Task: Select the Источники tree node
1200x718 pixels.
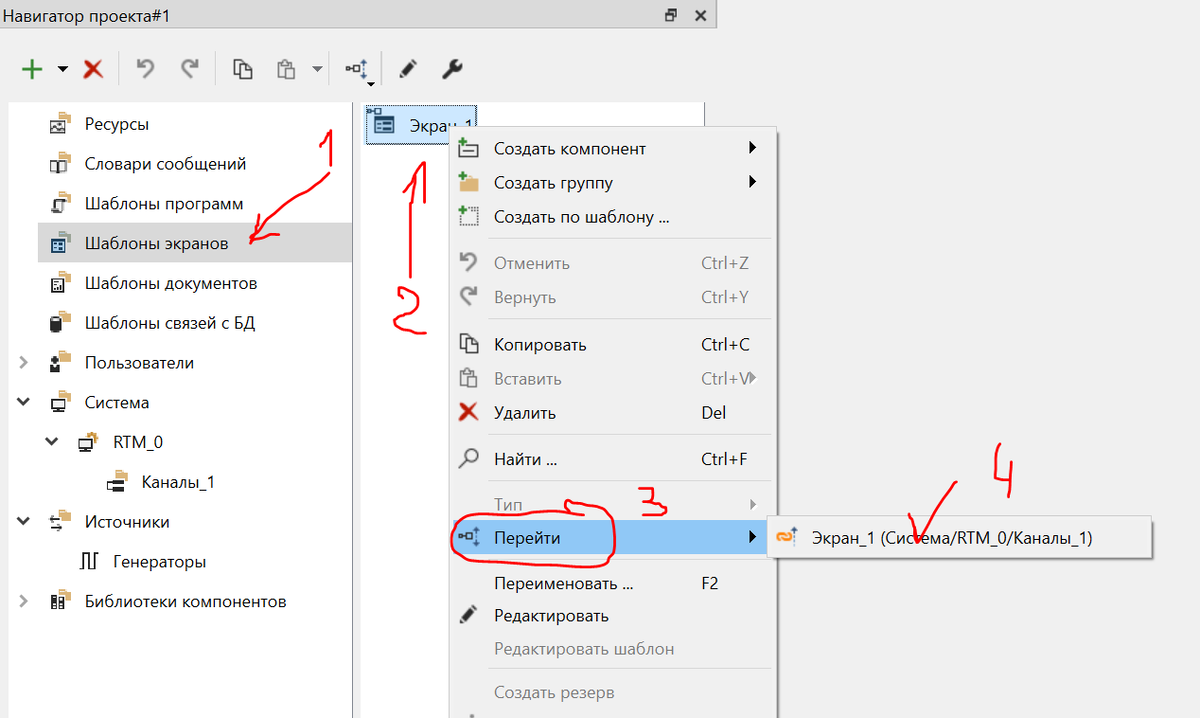Action: point(127,522)
